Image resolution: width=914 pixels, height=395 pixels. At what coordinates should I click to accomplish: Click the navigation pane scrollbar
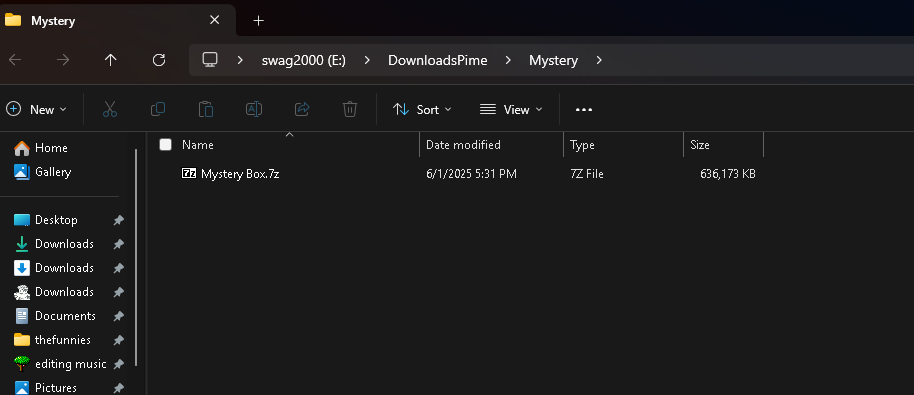136,257
